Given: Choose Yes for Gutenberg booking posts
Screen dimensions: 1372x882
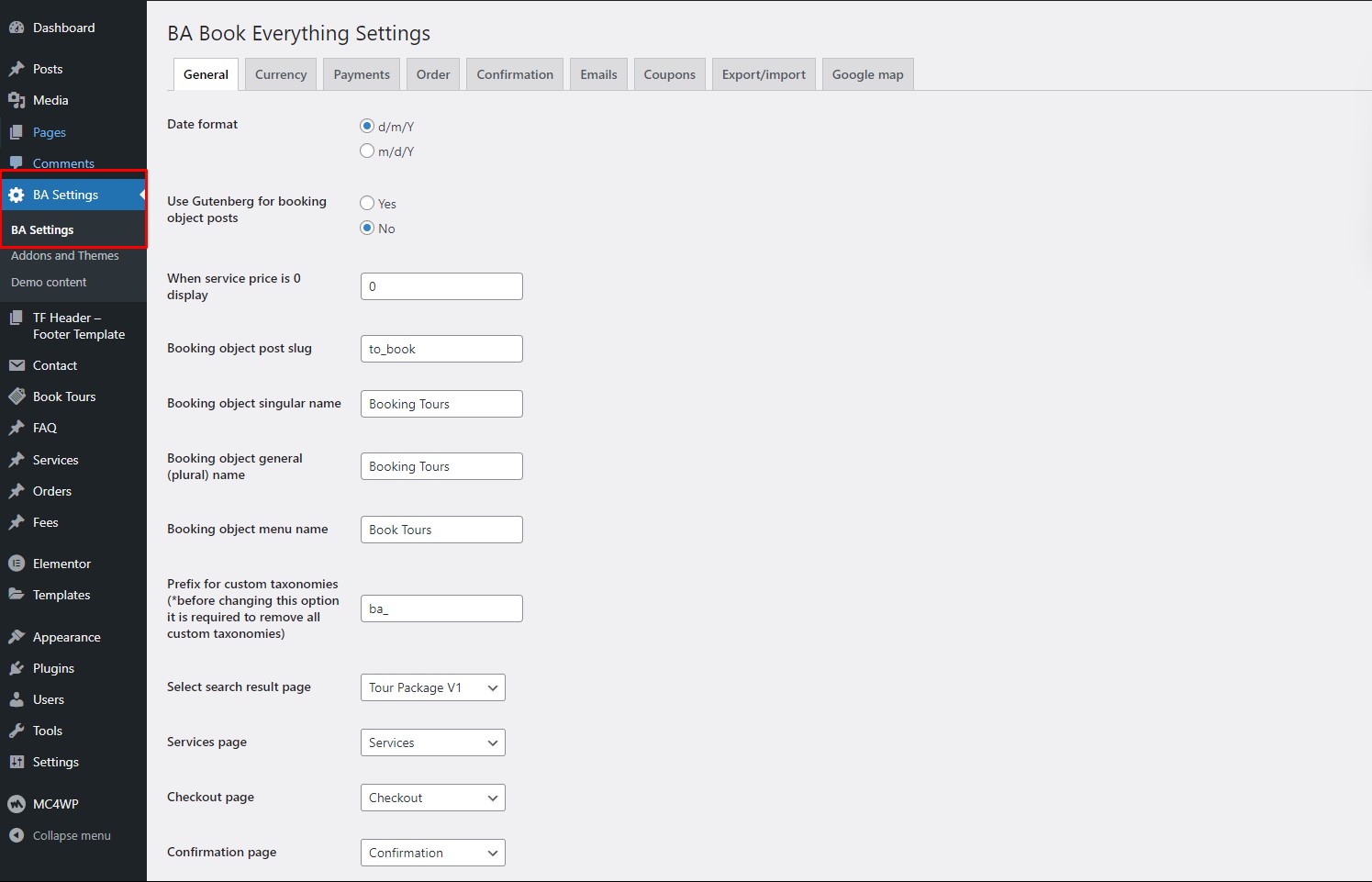Looking at the screenshot, I should (x=367, y=203).
